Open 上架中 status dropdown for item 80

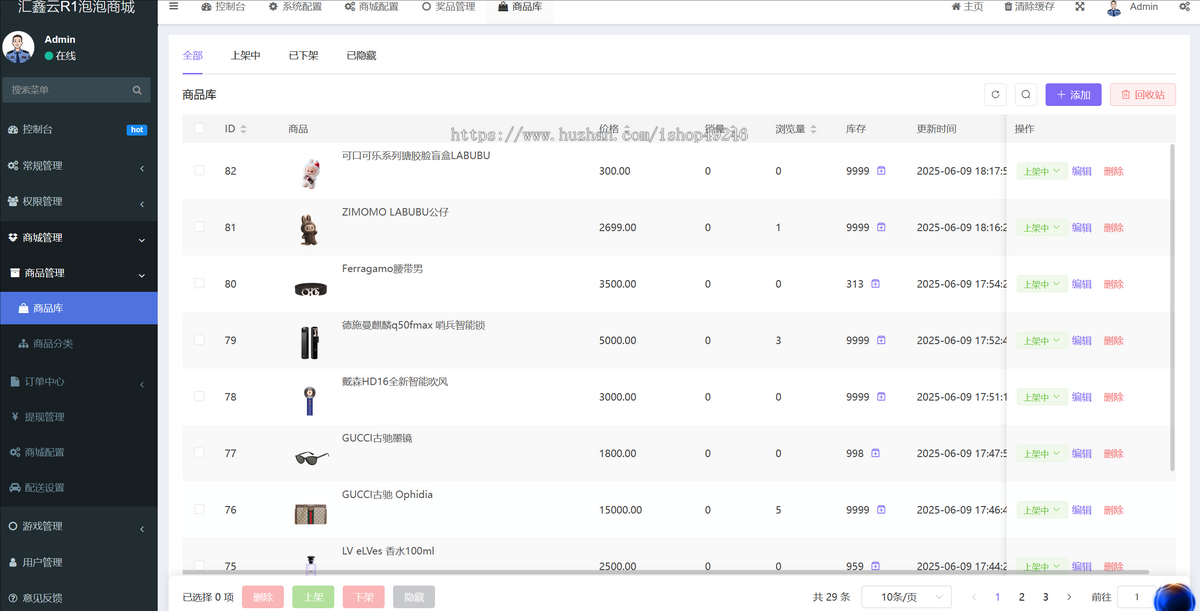1042,284
